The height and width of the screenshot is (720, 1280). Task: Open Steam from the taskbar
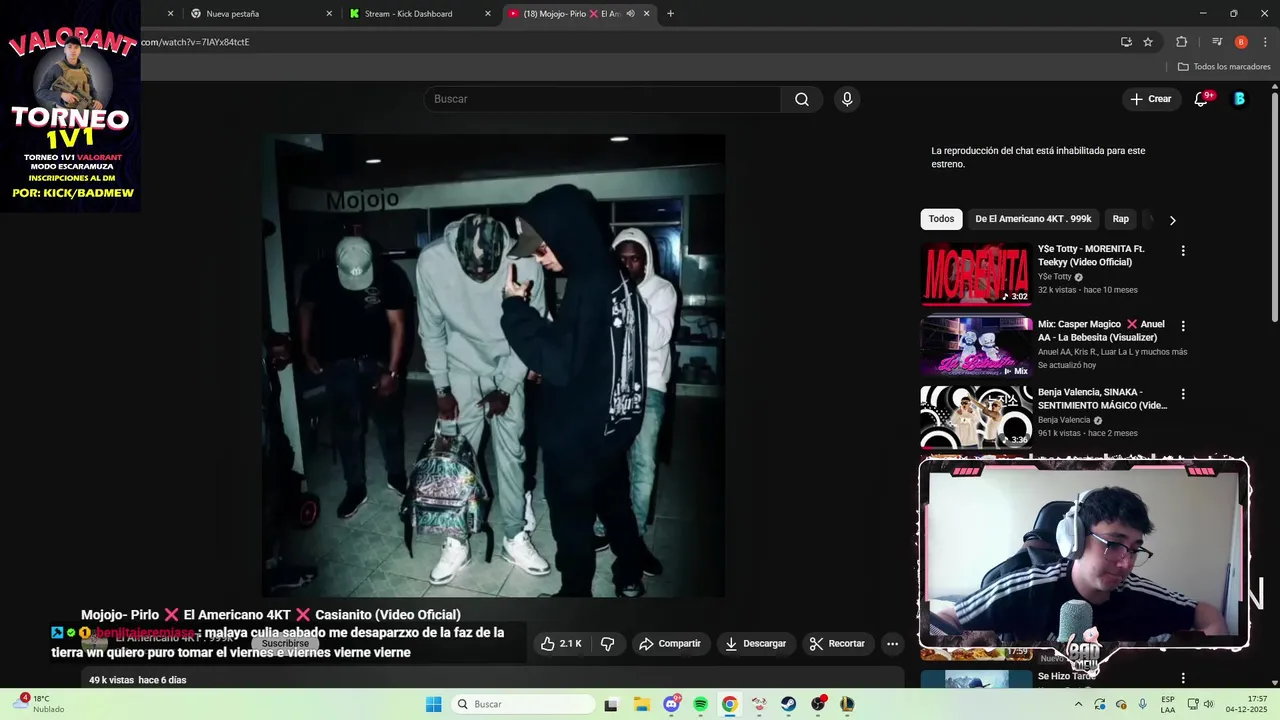[789, 704]
